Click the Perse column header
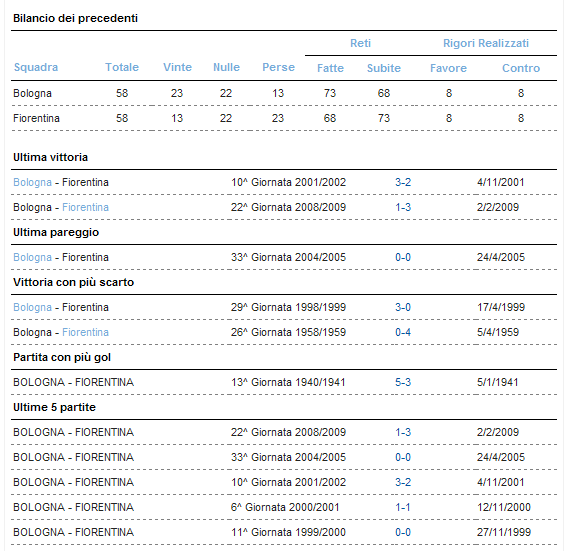 point(278,67)
